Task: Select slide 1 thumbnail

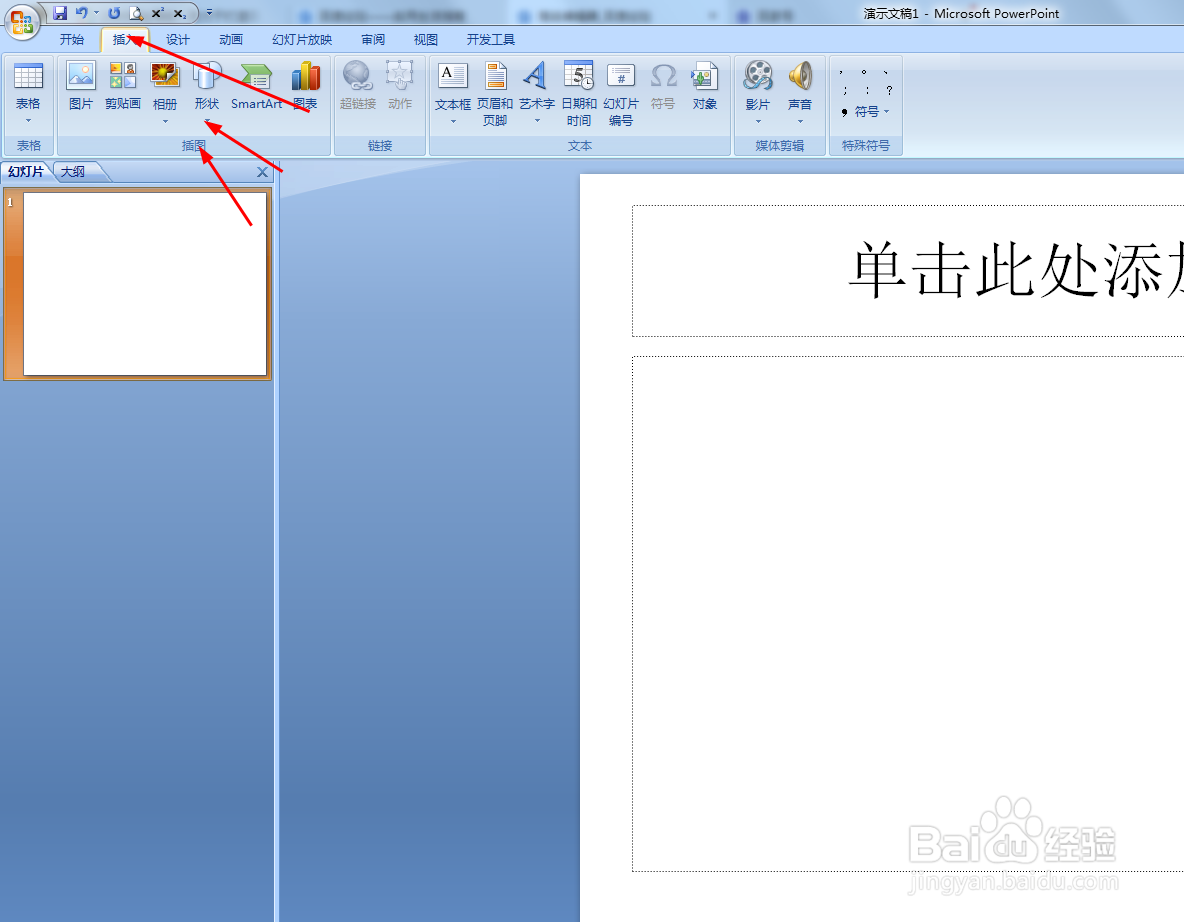Action: click(145, 284)
